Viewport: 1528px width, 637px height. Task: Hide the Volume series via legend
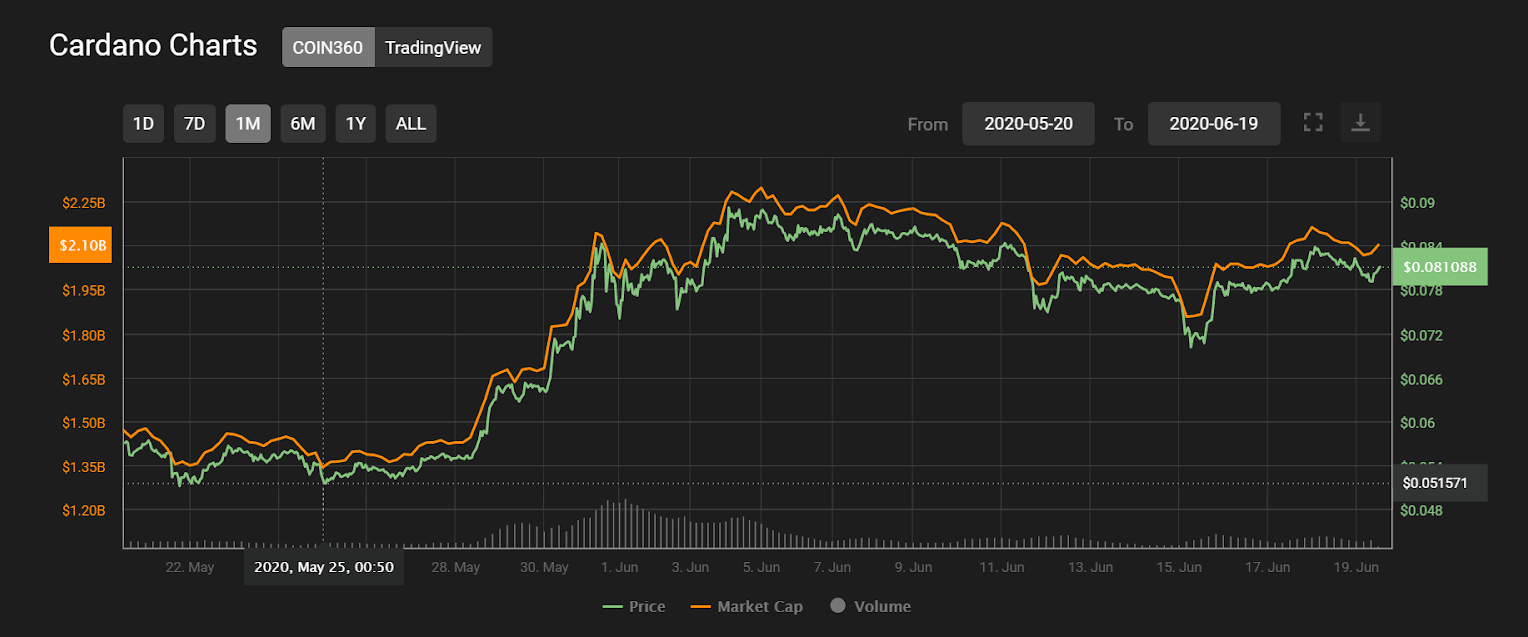pyautogui.click(x=870, y=606)
